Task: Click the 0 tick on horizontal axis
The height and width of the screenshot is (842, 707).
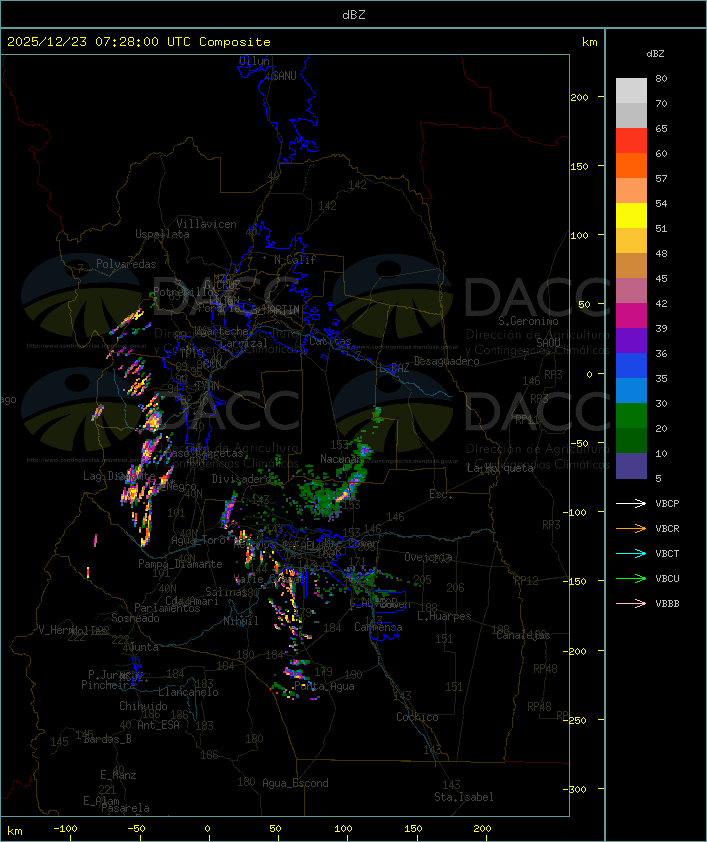Action: [x=208, y=829]
